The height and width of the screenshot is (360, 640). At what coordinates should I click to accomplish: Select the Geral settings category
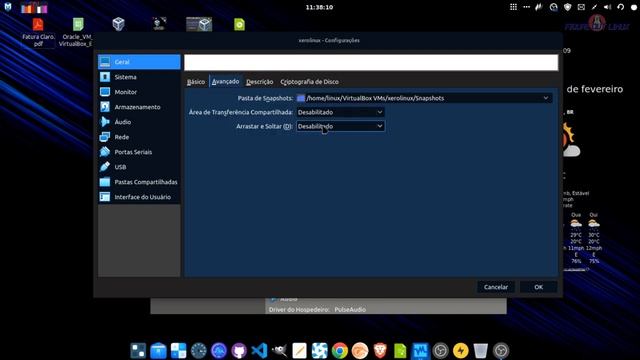point(139,62)
